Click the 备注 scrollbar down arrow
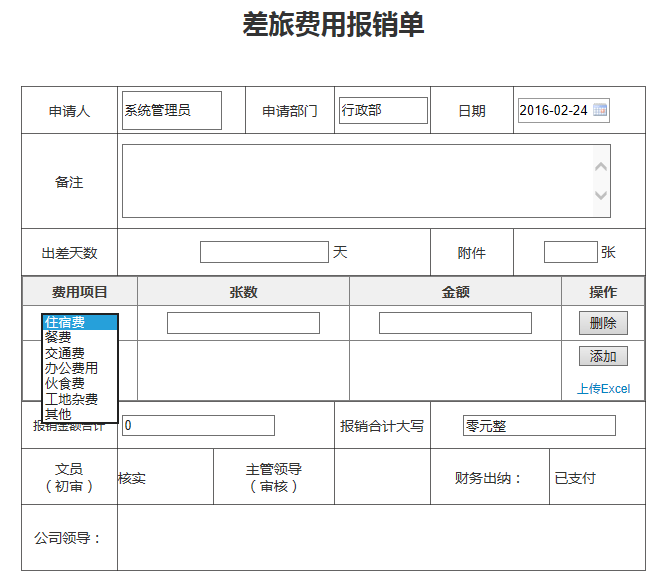Screen dimensions: 656x581 pyautogui.click(x=601, y=195)
